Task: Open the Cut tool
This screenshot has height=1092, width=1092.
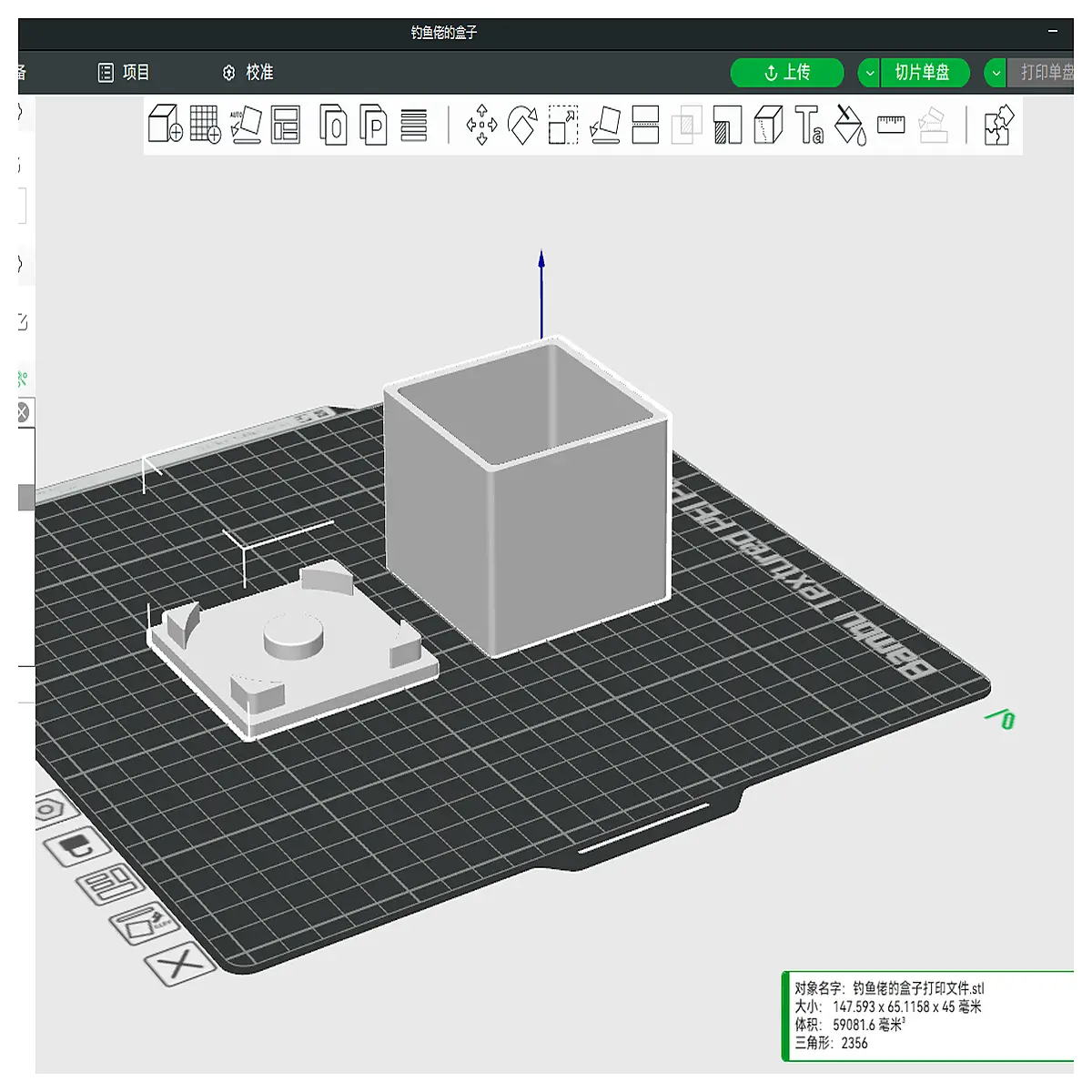Action: tap(645, 125)
